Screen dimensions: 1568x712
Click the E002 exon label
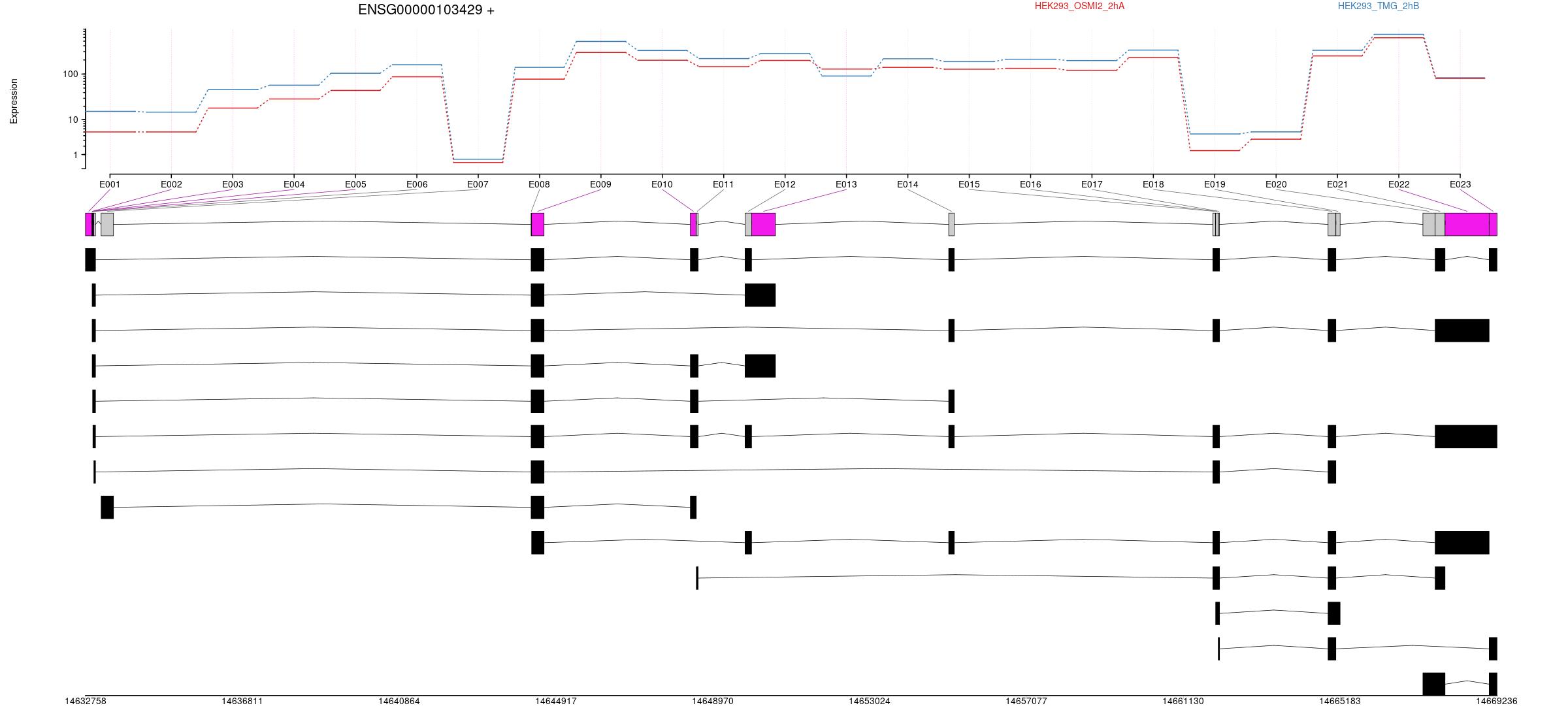tap(171, 184)
